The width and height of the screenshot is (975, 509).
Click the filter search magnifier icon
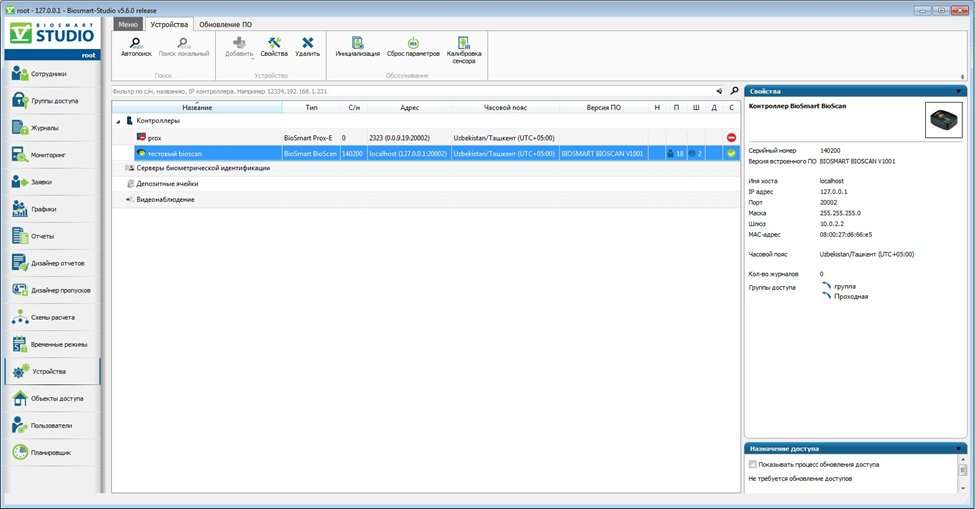pos(734,91)
